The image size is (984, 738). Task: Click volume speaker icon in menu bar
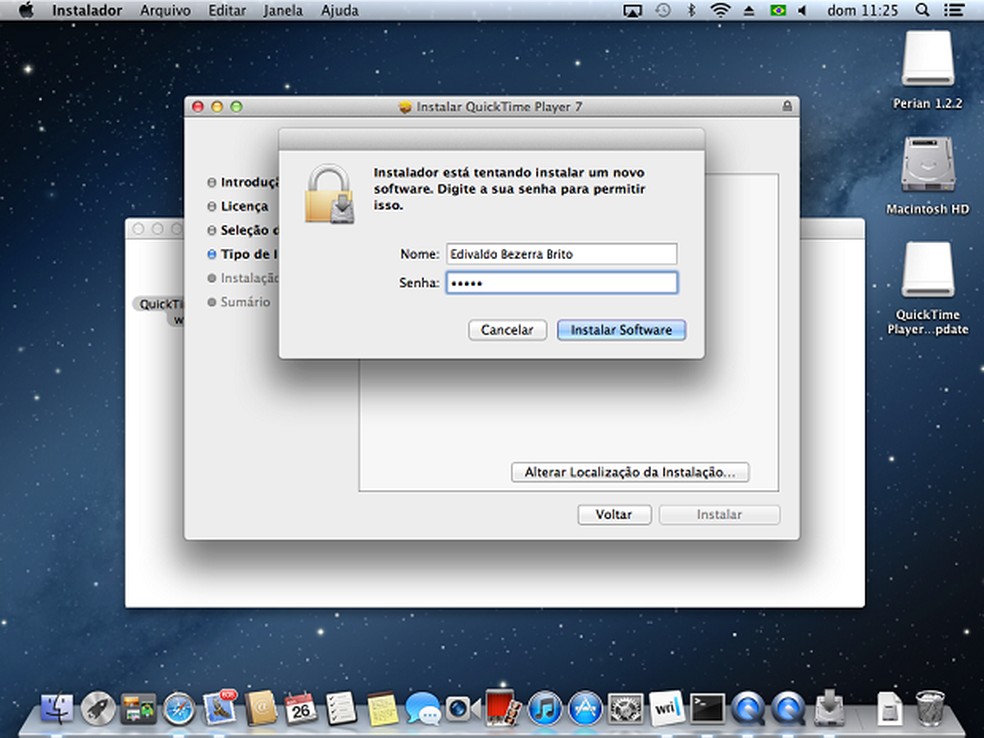click(x=802, y=10)
